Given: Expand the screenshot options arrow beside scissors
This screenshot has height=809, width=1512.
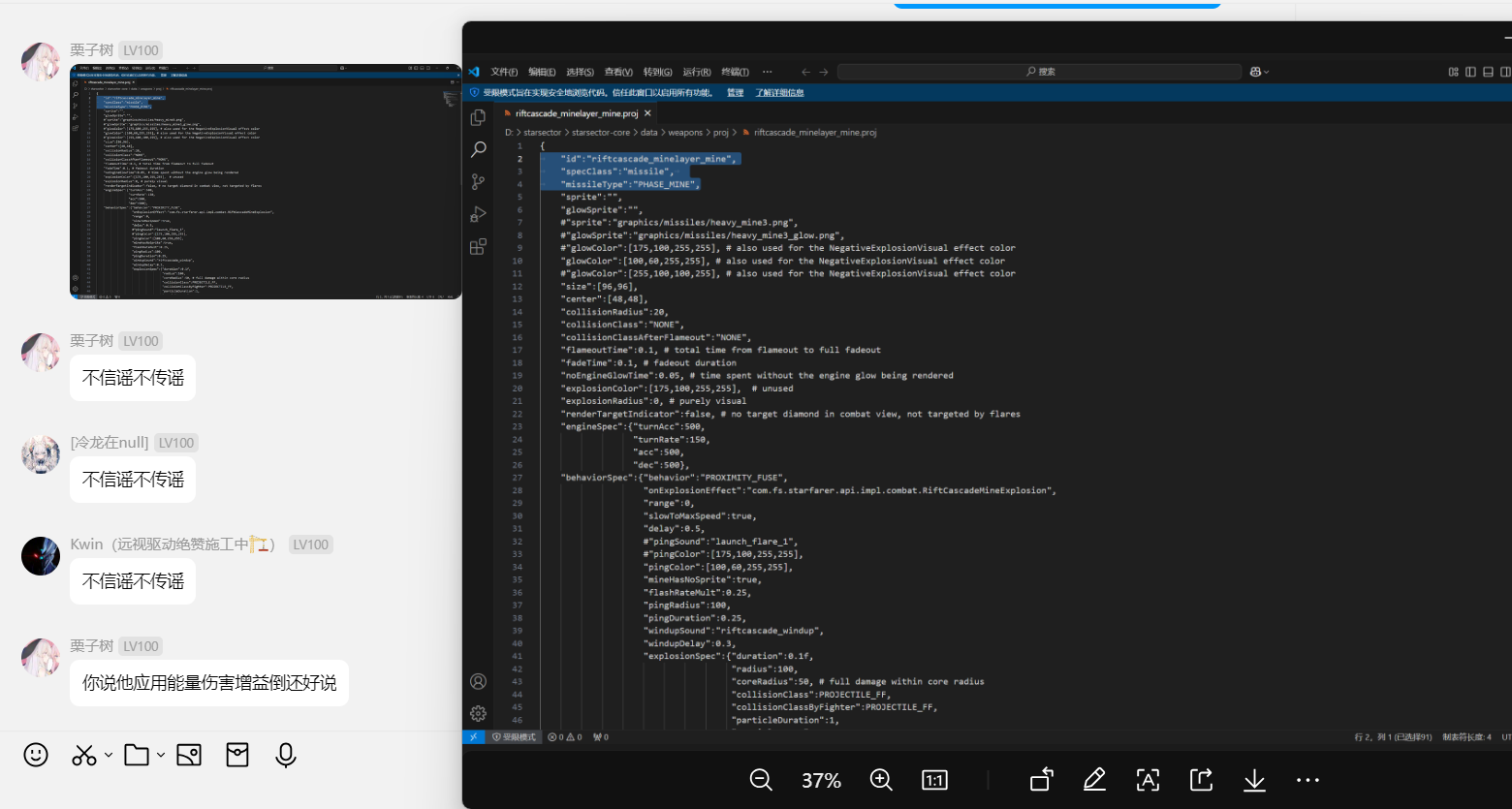Looking at the screenshot, I should [x=109, y=755].
